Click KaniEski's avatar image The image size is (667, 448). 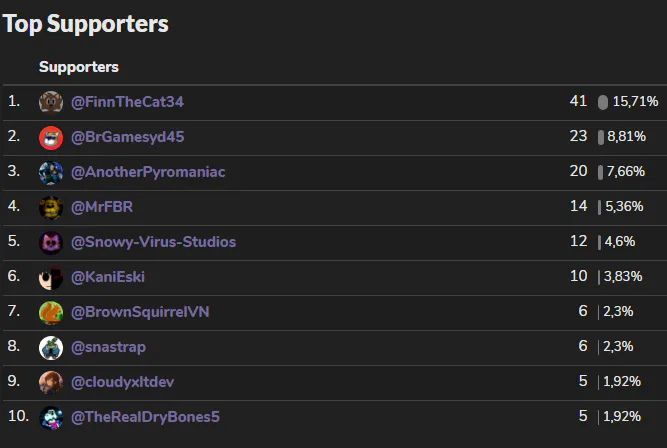click(x=51, y=278)
